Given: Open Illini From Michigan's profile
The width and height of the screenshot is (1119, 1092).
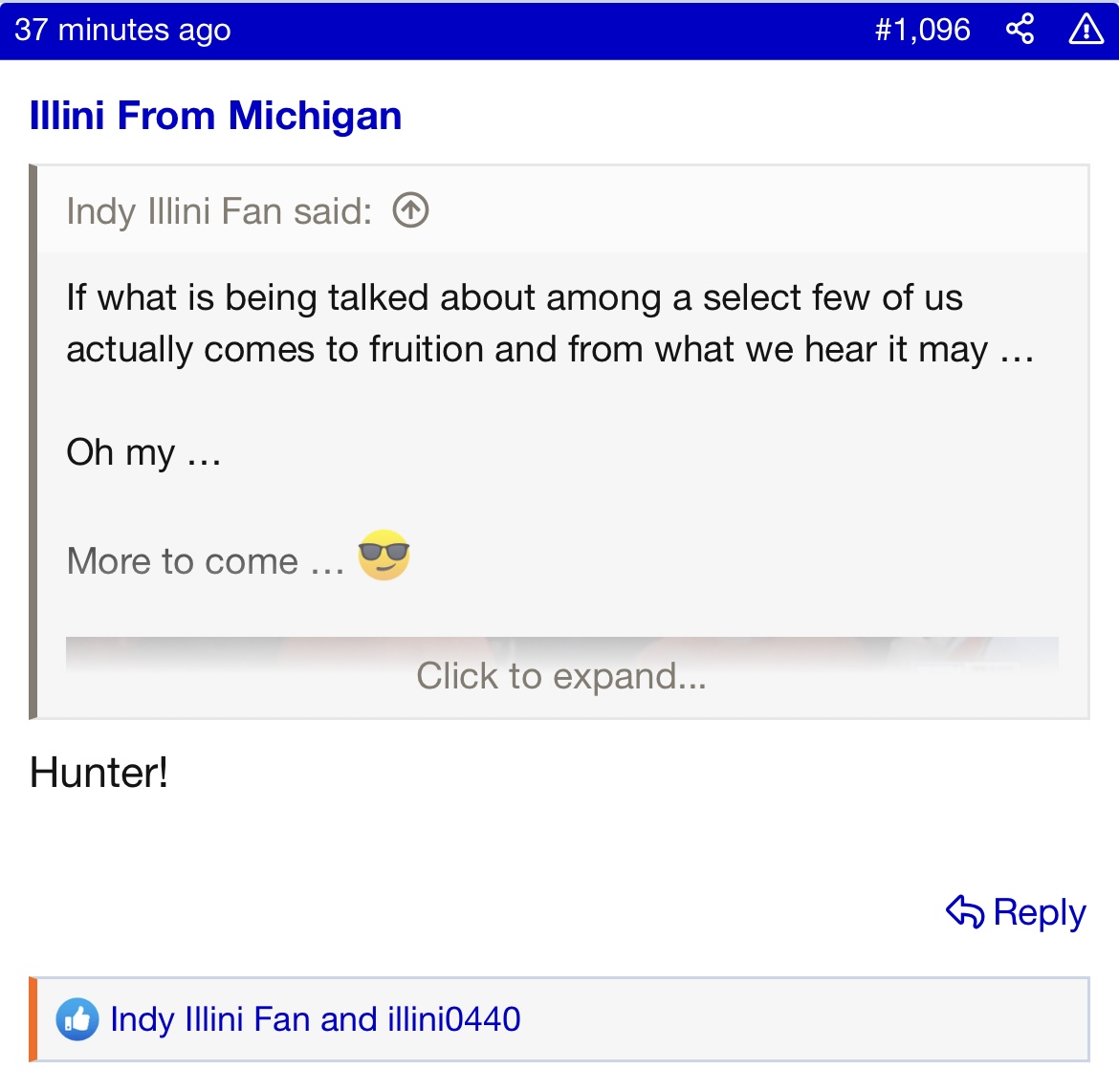Looking at the screenshot, I should (215, 116).
